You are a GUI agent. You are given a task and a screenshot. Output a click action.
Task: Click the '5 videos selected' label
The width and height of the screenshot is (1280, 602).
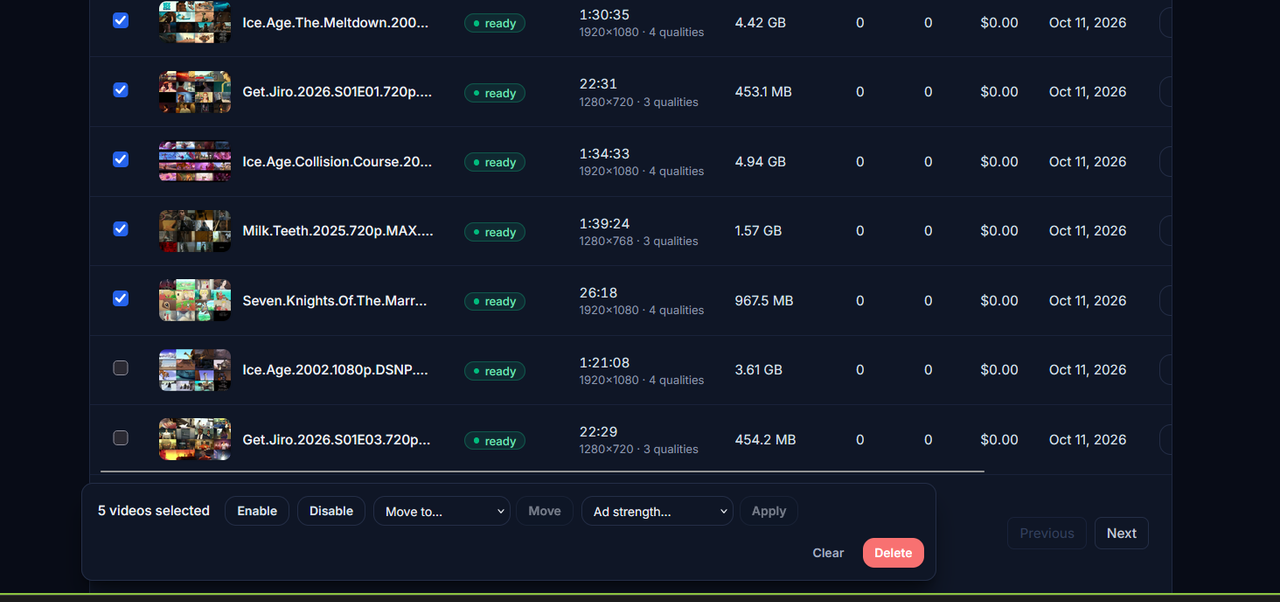tap(154, 511)
